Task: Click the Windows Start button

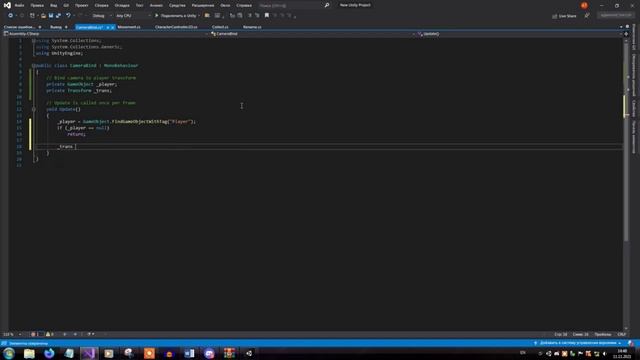Action: tap(9, 353)
